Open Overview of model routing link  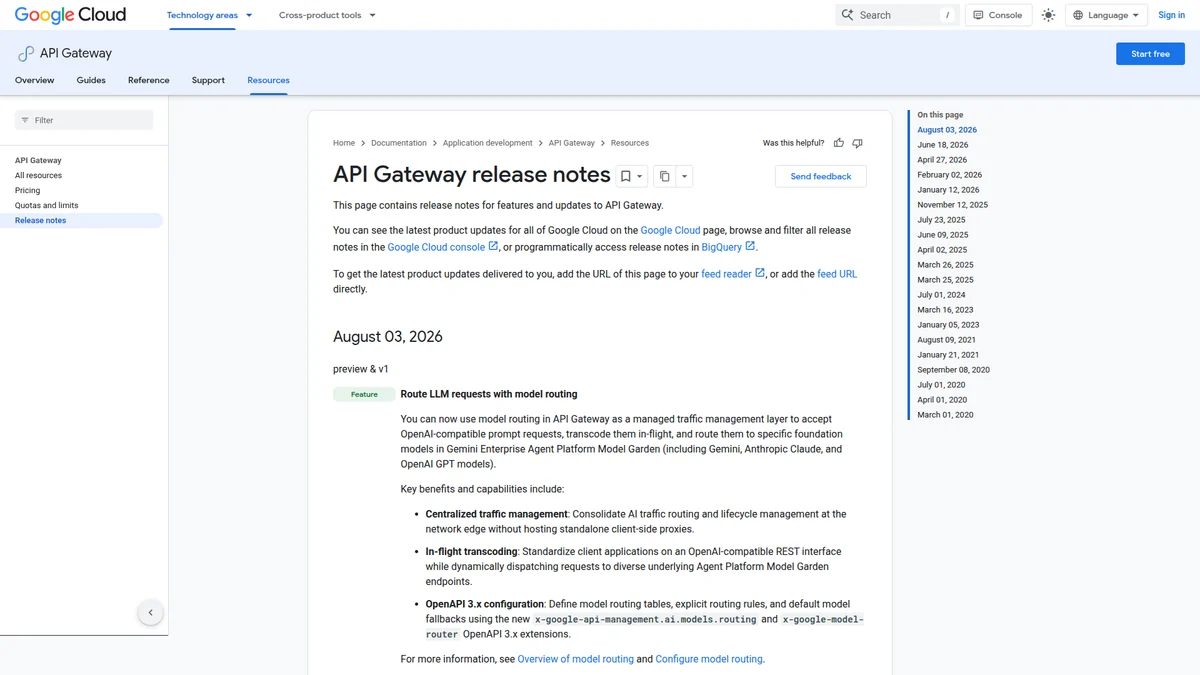tap(576, 659)
